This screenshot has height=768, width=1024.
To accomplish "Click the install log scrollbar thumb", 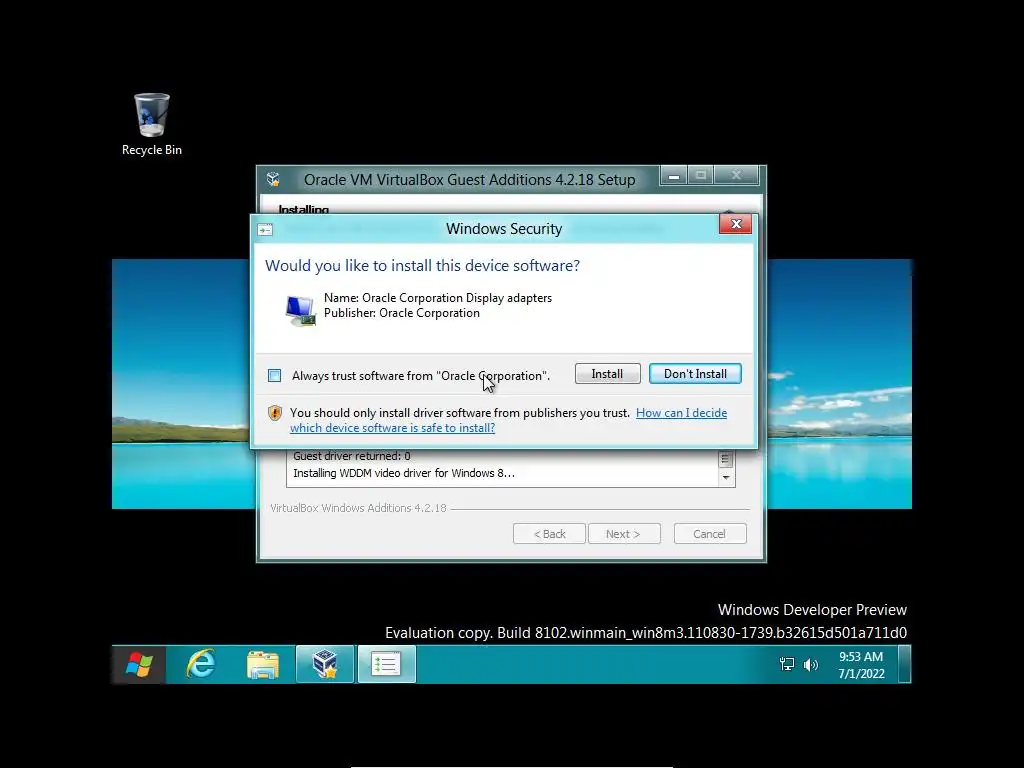I will click(725, 459).
